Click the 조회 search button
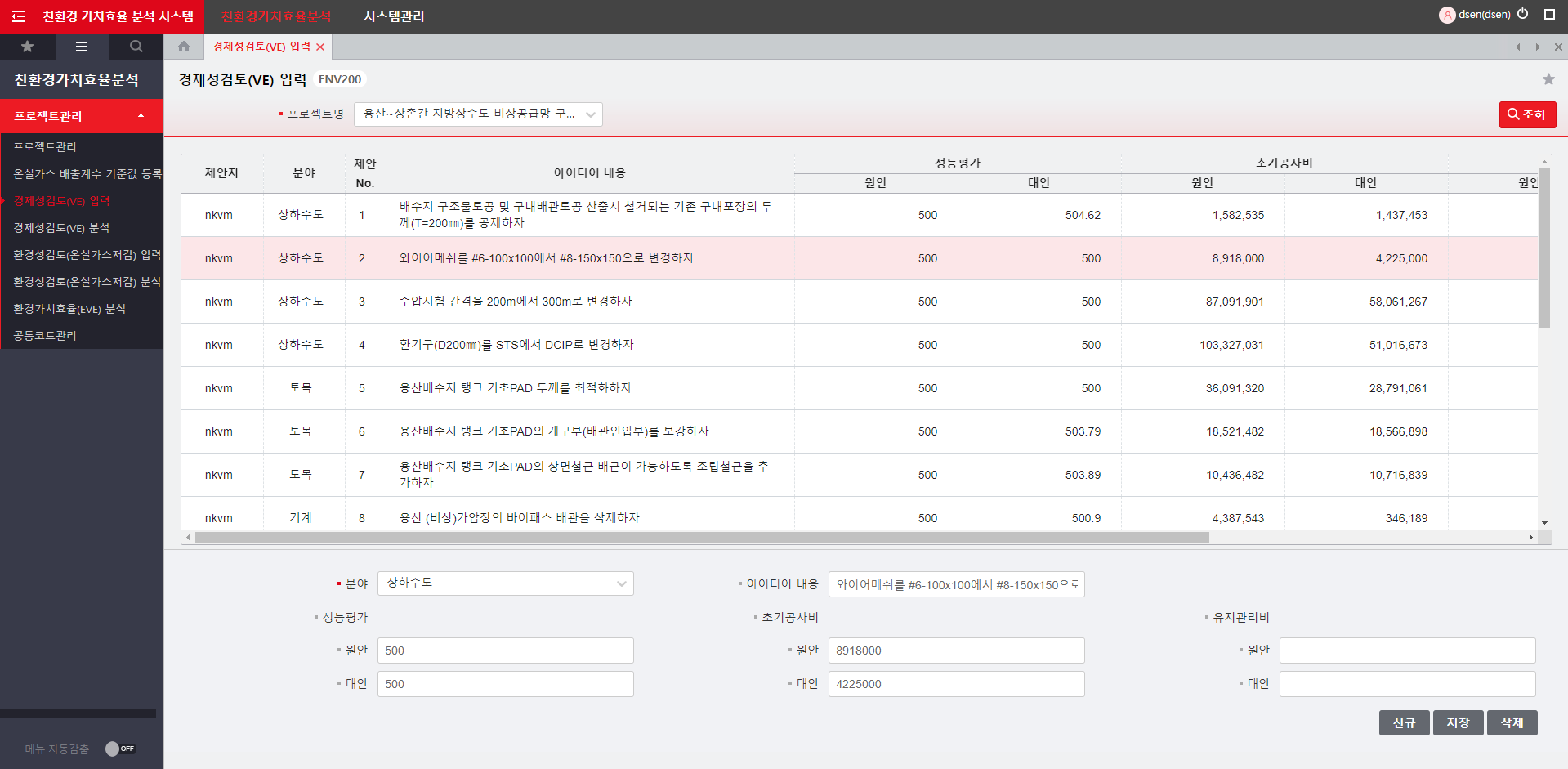Image resolution: width=1568 pixels, height=769 pixels. point(1526,114)
